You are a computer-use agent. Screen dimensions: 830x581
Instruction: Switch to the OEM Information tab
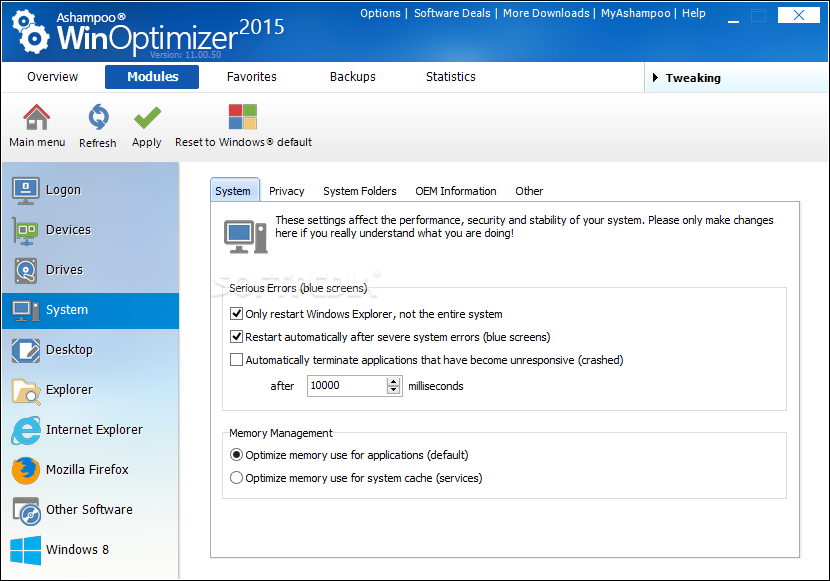[x=456, y=191]
